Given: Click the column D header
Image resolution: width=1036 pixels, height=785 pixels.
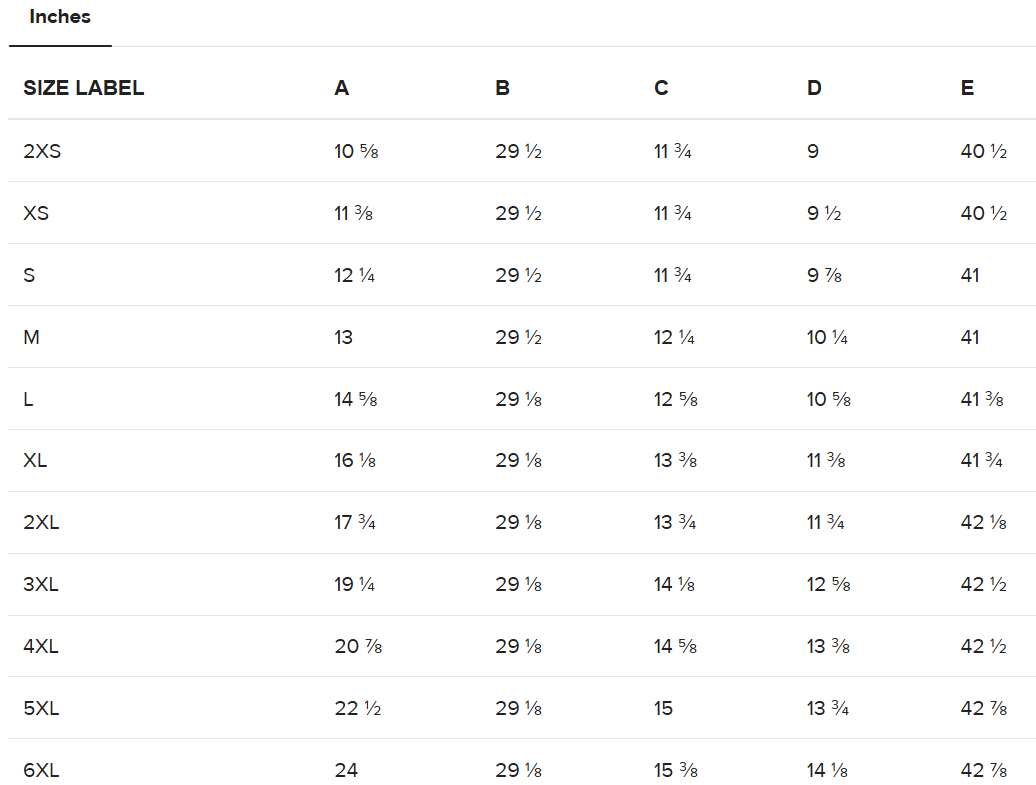Looking at the screenshot, I should point(814,88).
